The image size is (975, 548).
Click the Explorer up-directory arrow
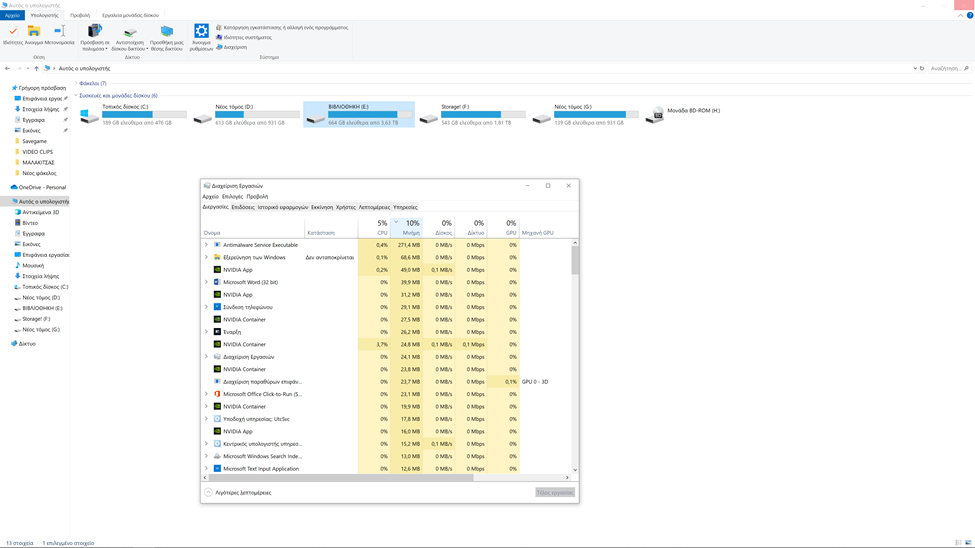pyautogui.click(x=37, y=68)
